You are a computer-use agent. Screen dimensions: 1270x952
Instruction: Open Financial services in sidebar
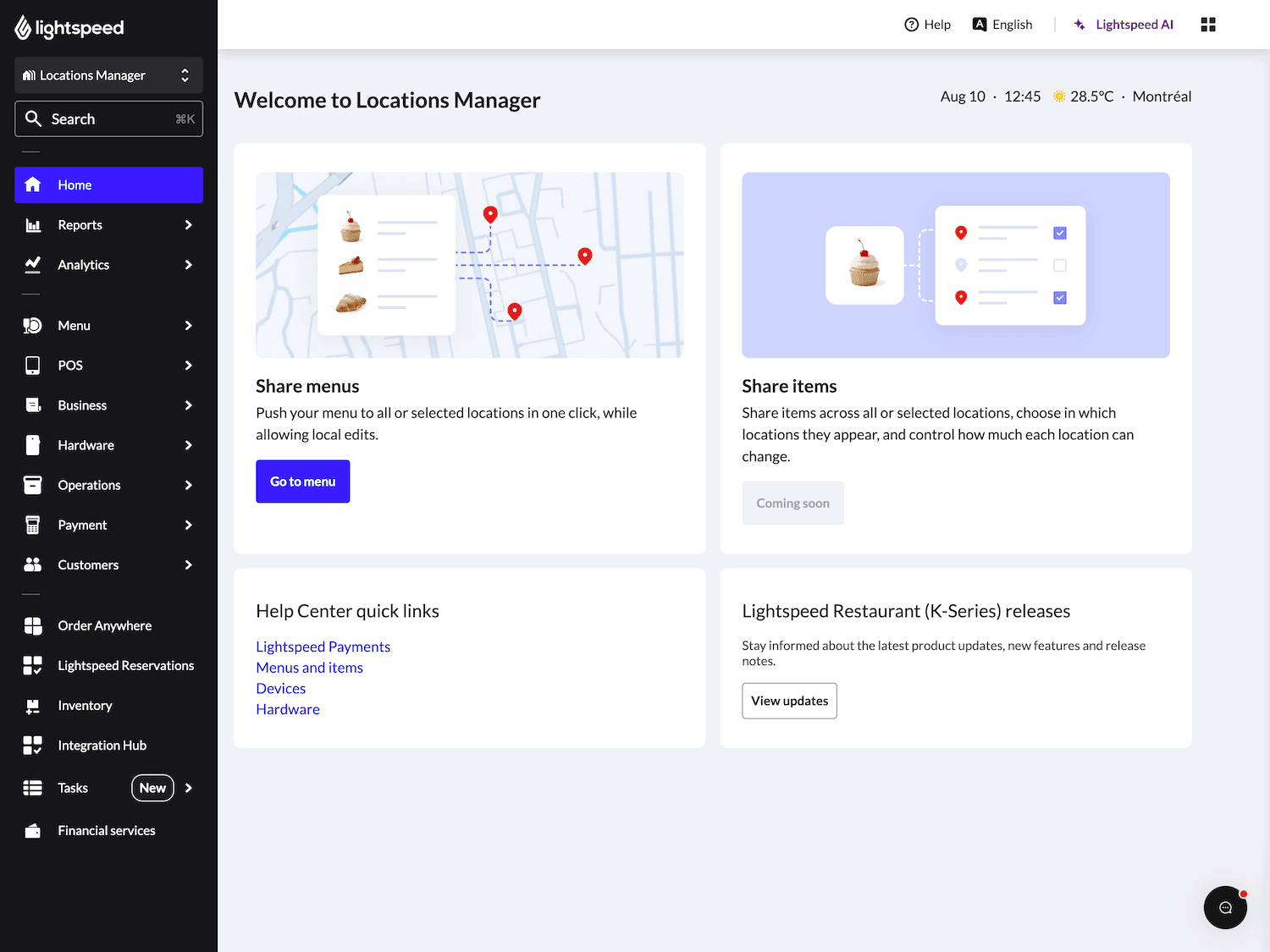point(108,831)
